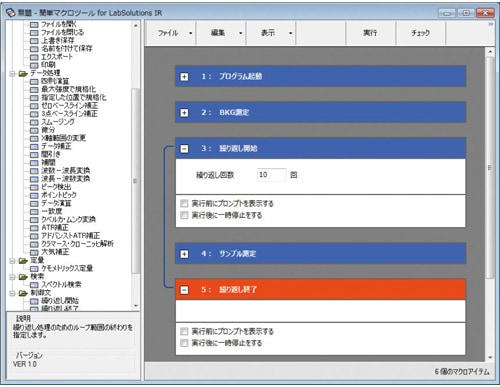The width and height of the screenshot is (500, 387).
Task: Click the チェック toolbar button
Action: 420,33
